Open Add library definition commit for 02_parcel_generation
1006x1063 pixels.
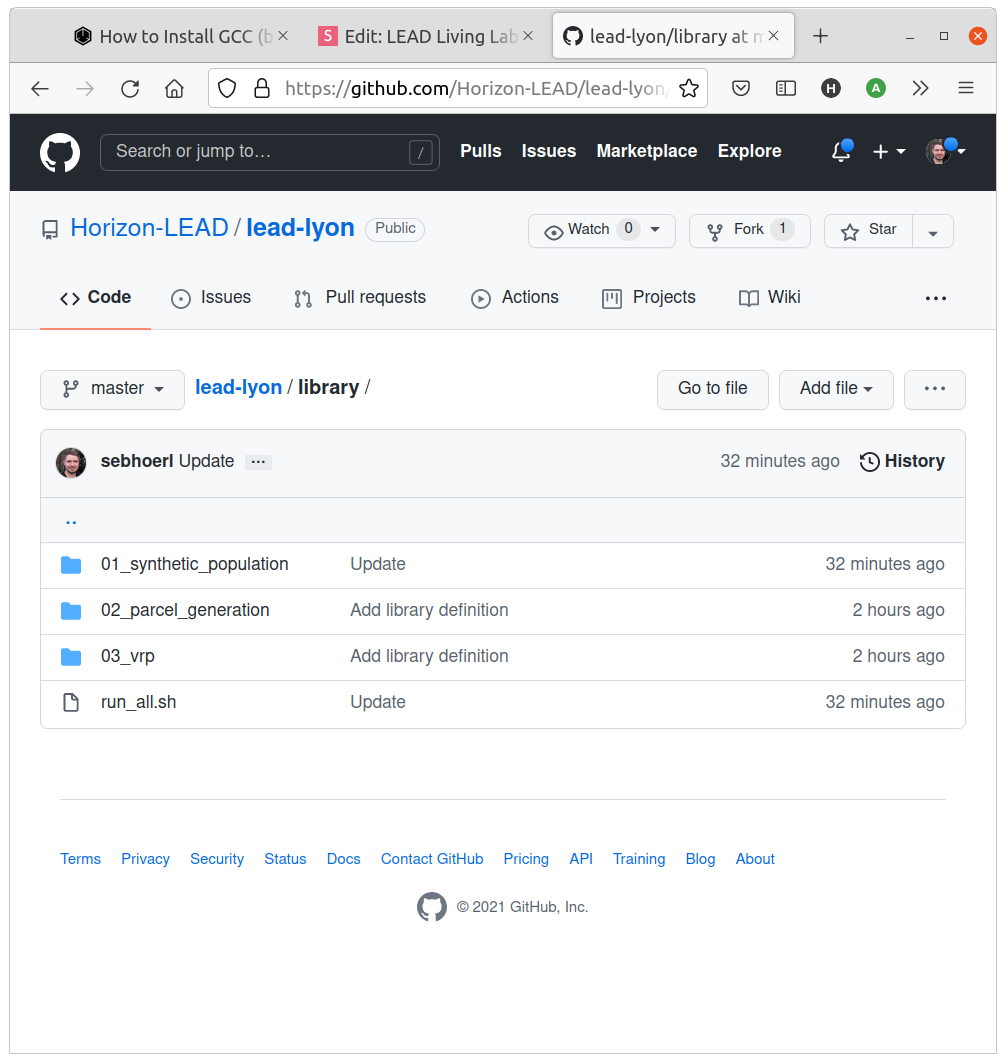pyautogui.click(x=429, y=610)
